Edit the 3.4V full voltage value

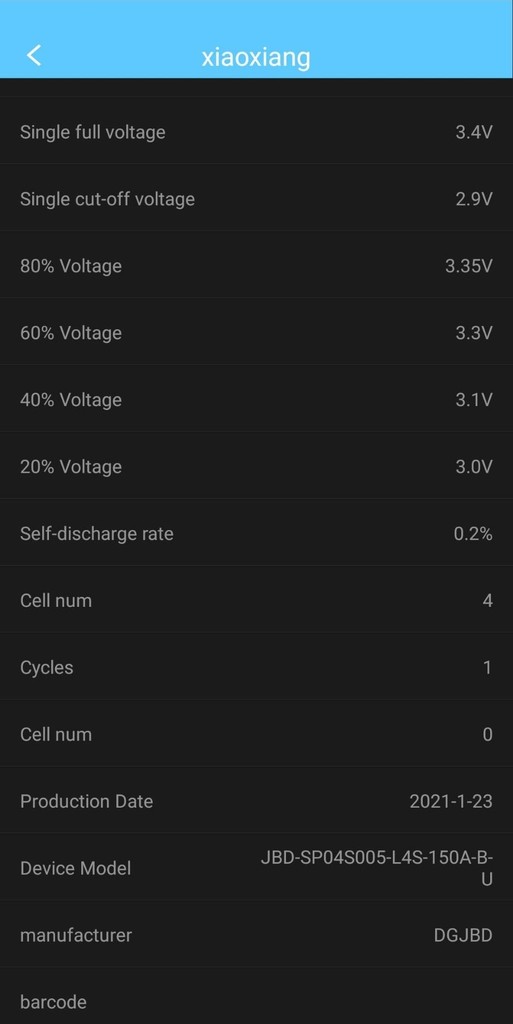474,132
